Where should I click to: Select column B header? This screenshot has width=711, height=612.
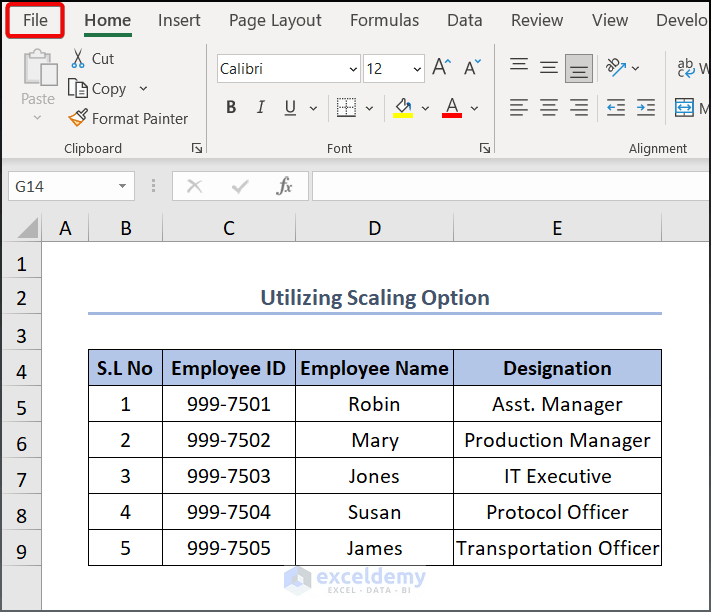click(x=126, y=228)
